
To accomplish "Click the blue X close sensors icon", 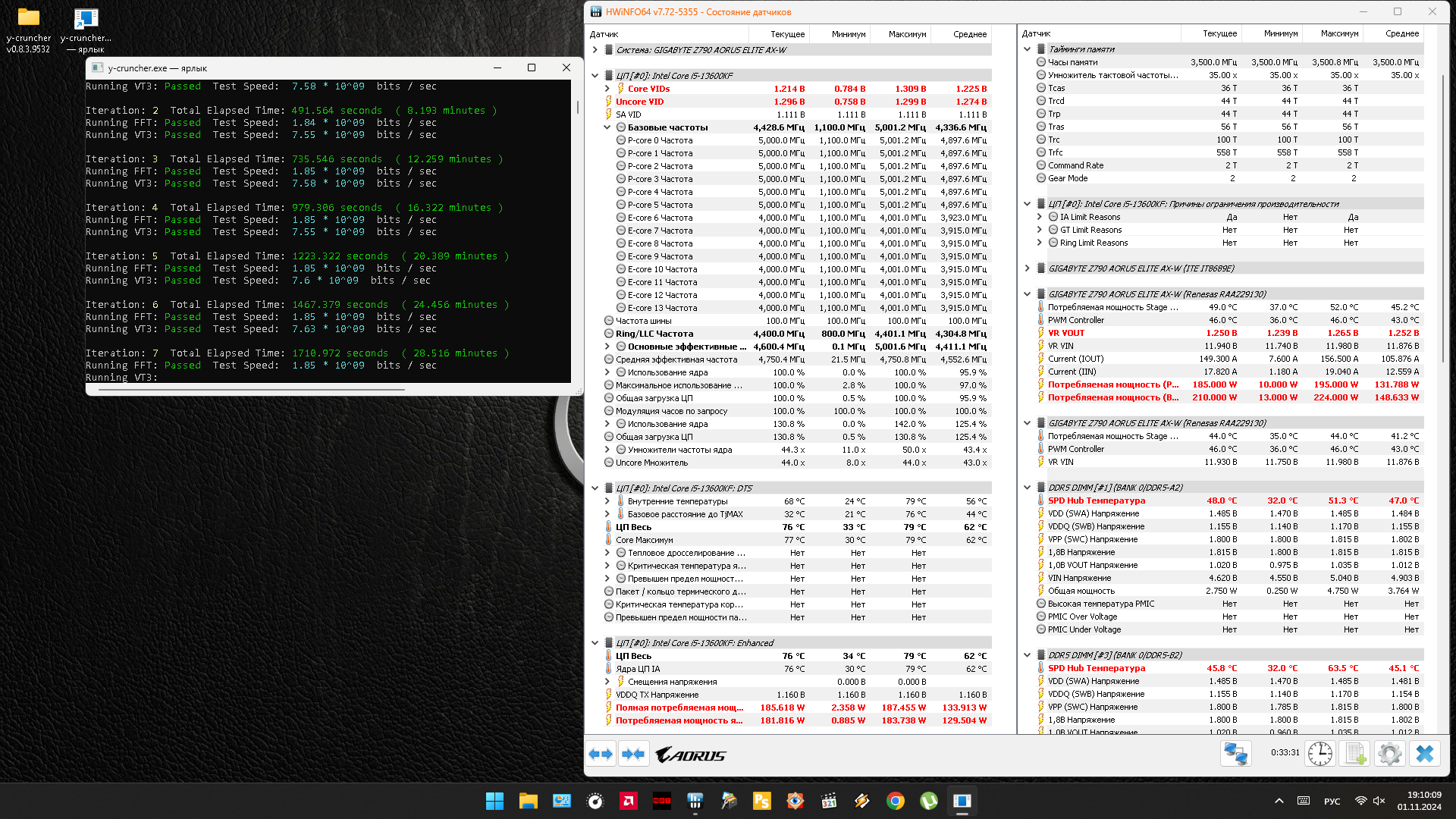I will tap(1425, 754).
